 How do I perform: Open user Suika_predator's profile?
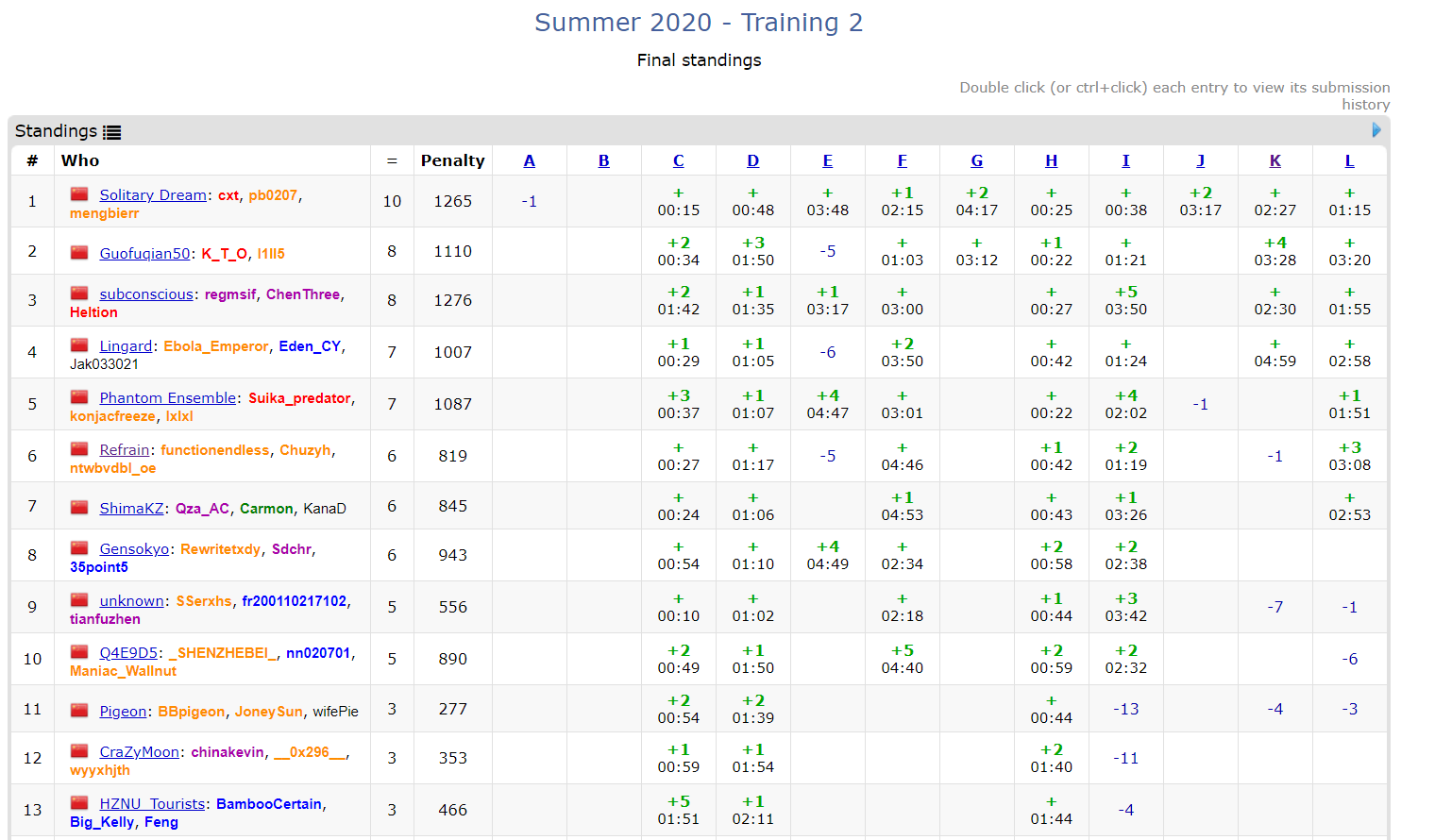[299, 398]
